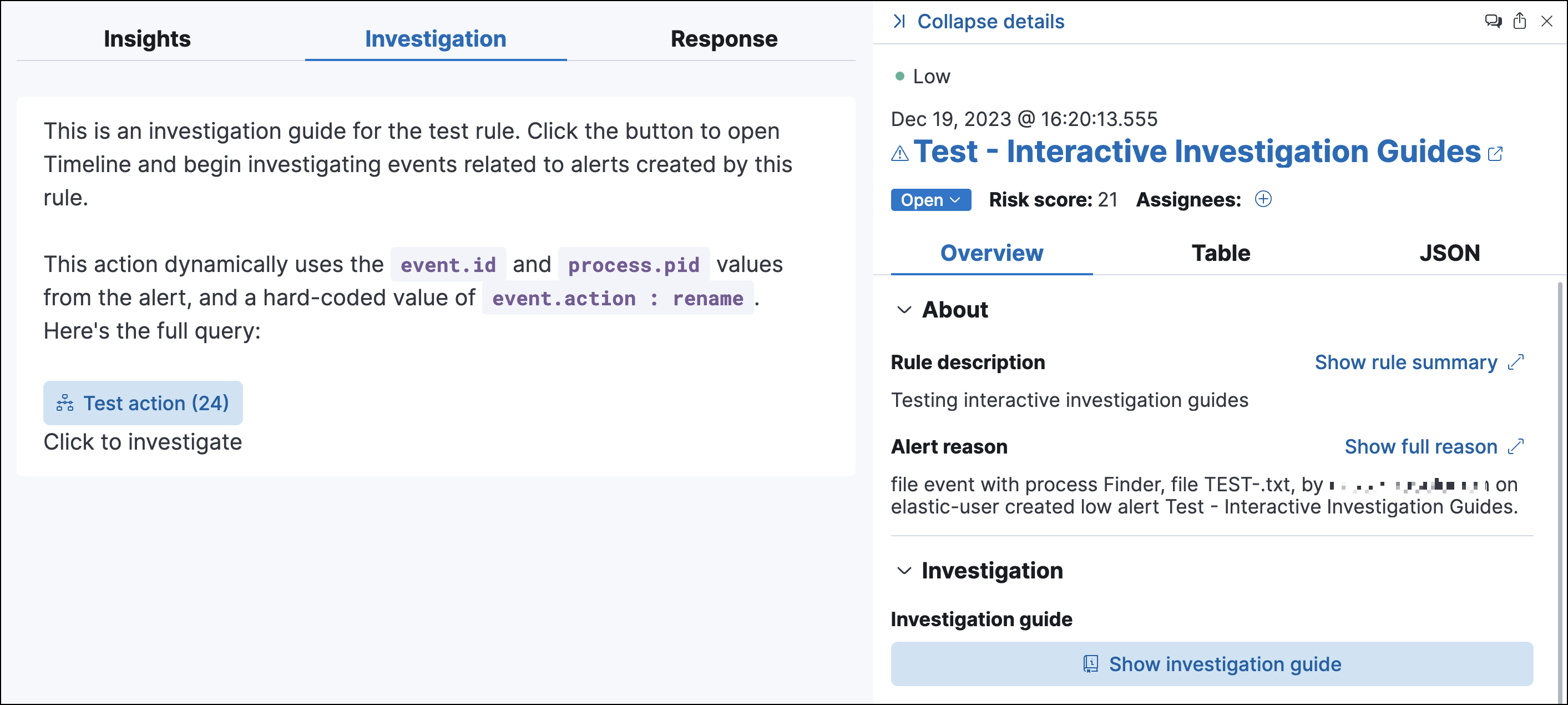
Task: Open the alert comments chat icon
Action: point(1494,21)
